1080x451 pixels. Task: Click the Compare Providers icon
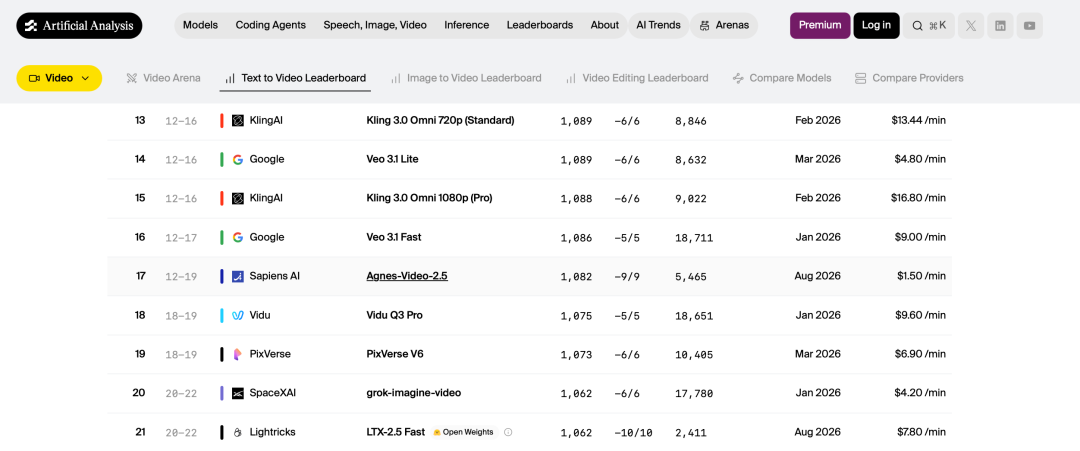click(860, 78)
